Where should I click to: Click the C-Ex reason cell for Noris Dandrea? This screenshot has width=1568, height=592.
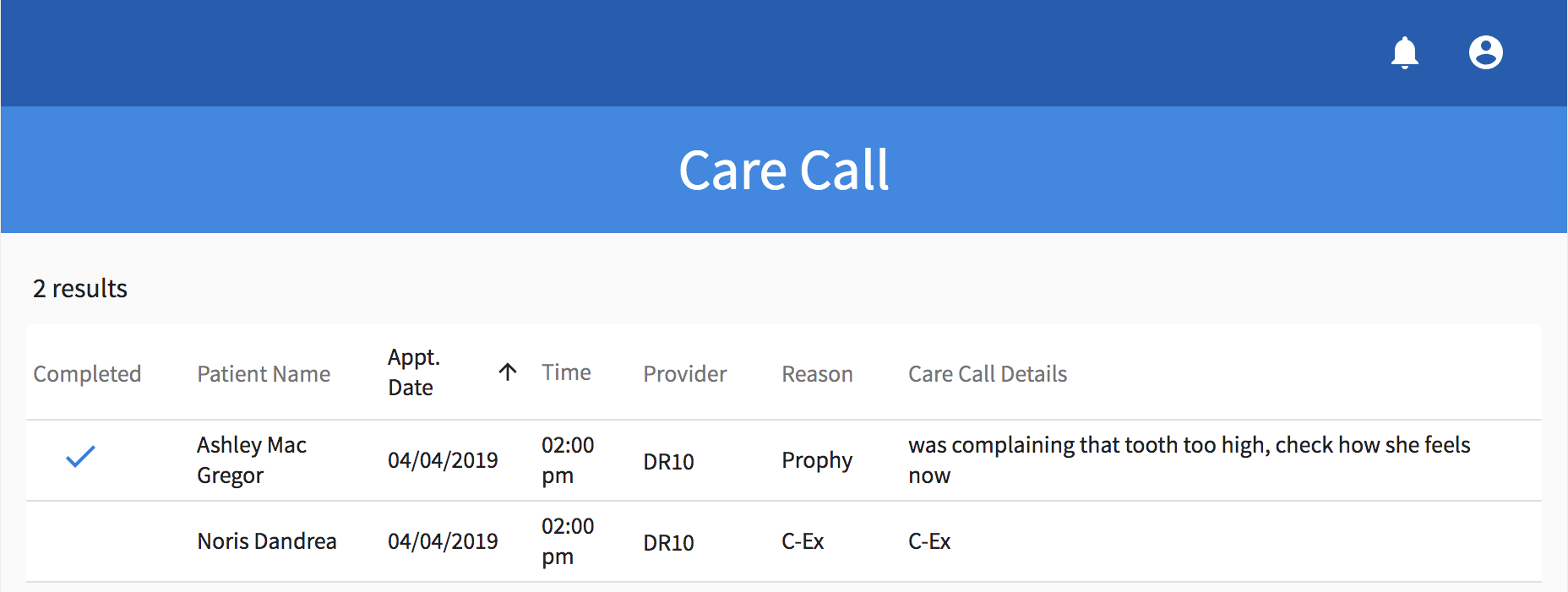[803, 541]
